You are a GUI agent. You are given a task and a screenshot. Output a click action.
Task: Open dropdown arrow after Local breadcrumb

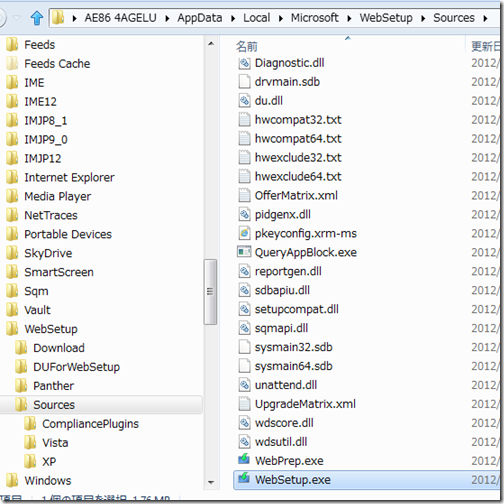pyautogui.click(x=281, y=18)
